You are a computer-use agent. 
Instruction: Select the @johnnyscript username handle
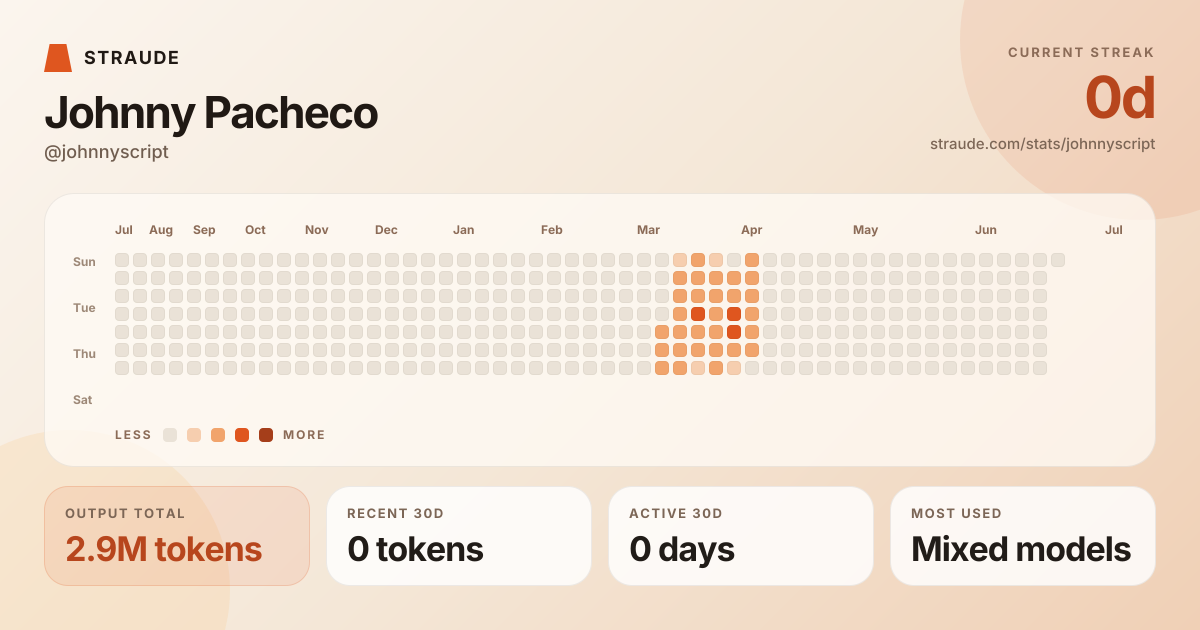pyautogui.click(x=106, y=152)
